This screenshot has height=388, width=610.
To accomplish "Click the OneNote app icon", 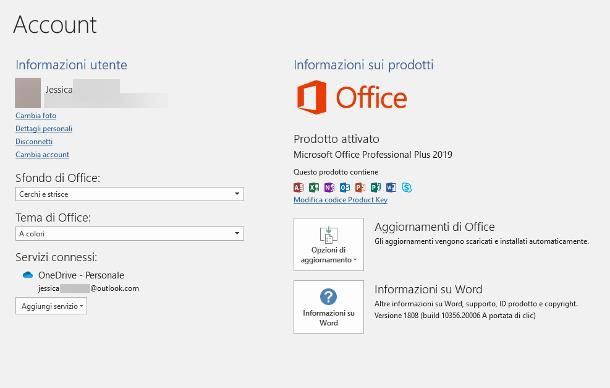I will (x=329, y=187).
